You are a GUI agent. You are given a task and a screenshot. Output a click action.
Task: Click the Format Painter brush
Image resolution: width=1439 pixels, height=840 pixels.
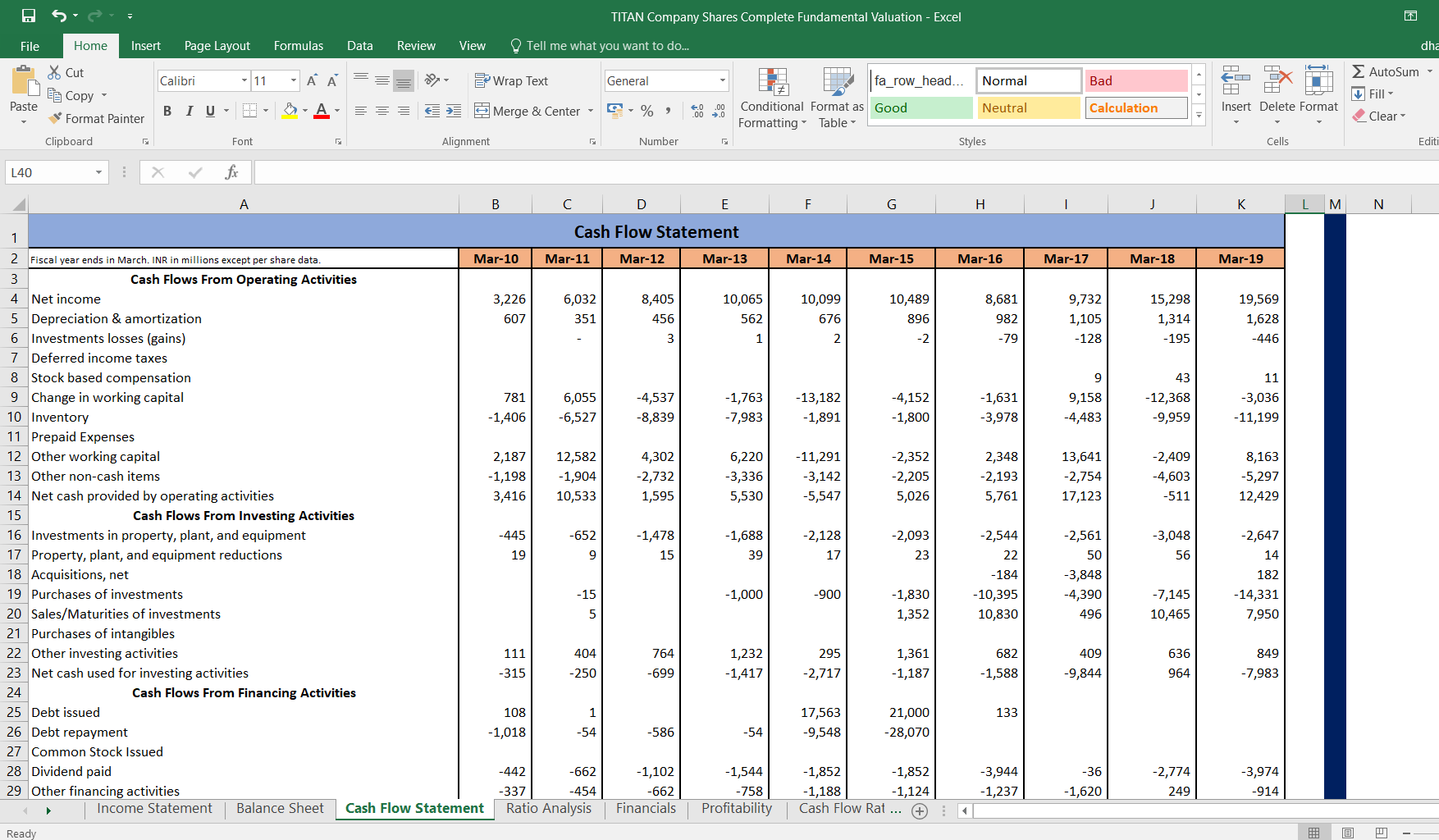point(96,118)
